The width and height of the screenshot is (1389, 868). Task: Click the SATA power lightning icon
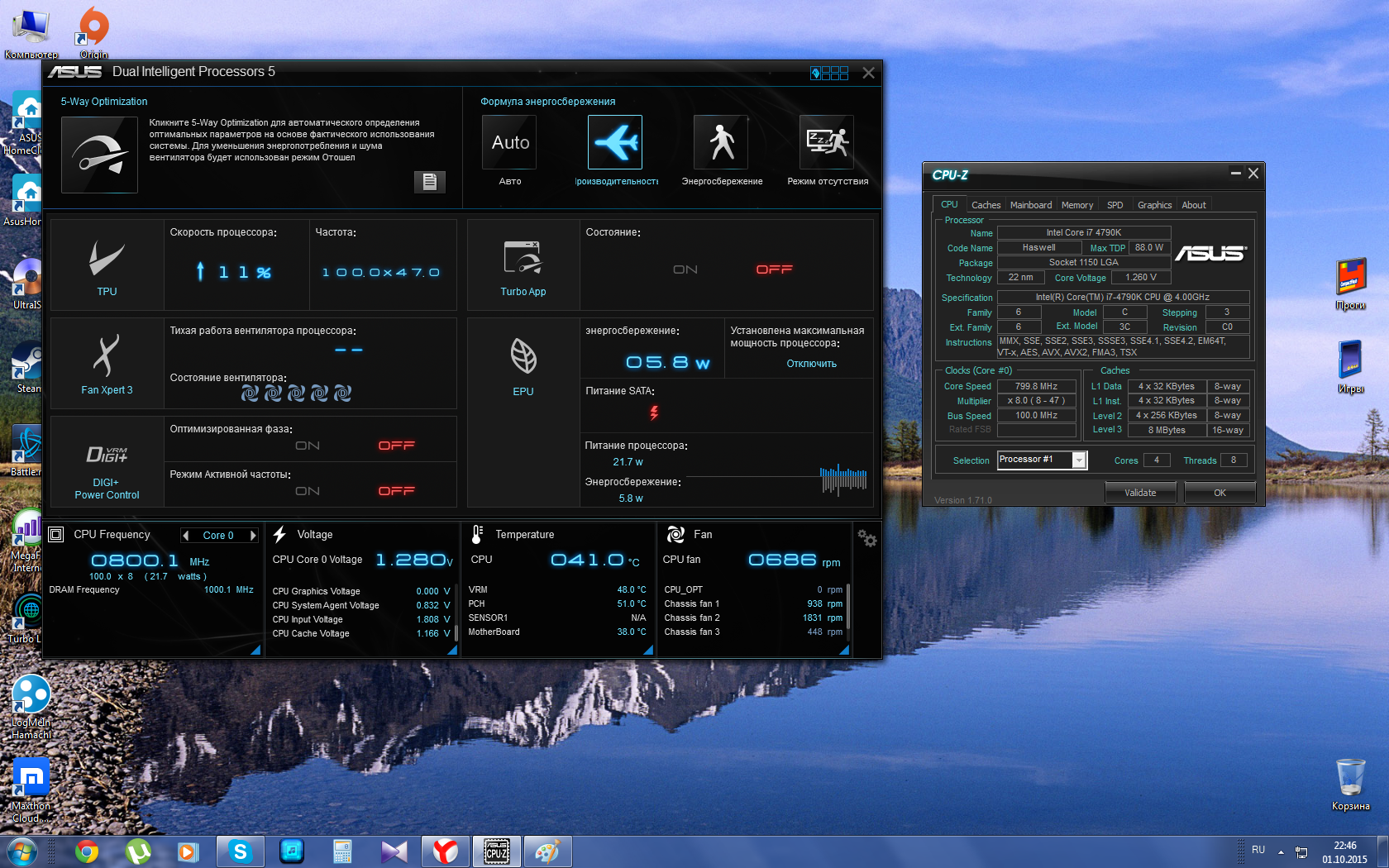click(x=654, y=413)
